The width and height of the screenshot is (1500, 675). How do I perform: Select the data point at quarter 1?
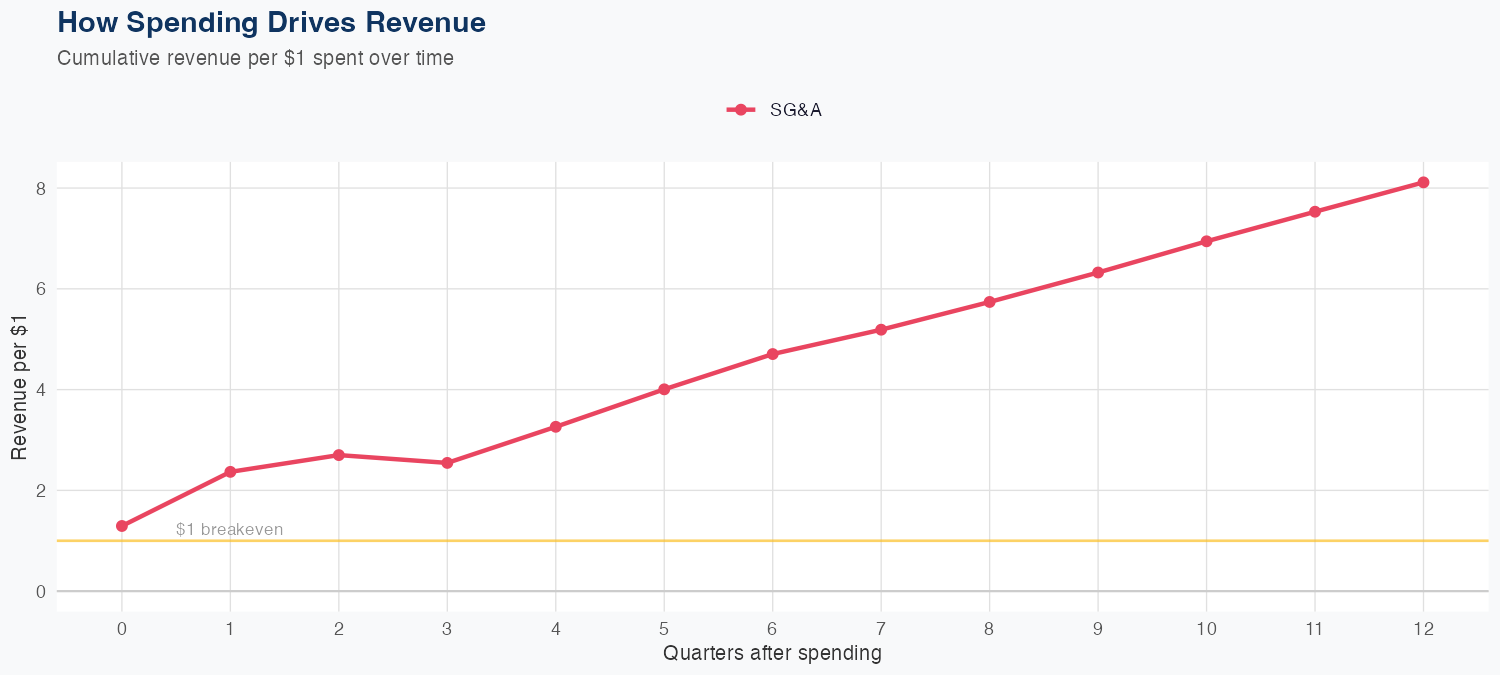pos(230,472)
